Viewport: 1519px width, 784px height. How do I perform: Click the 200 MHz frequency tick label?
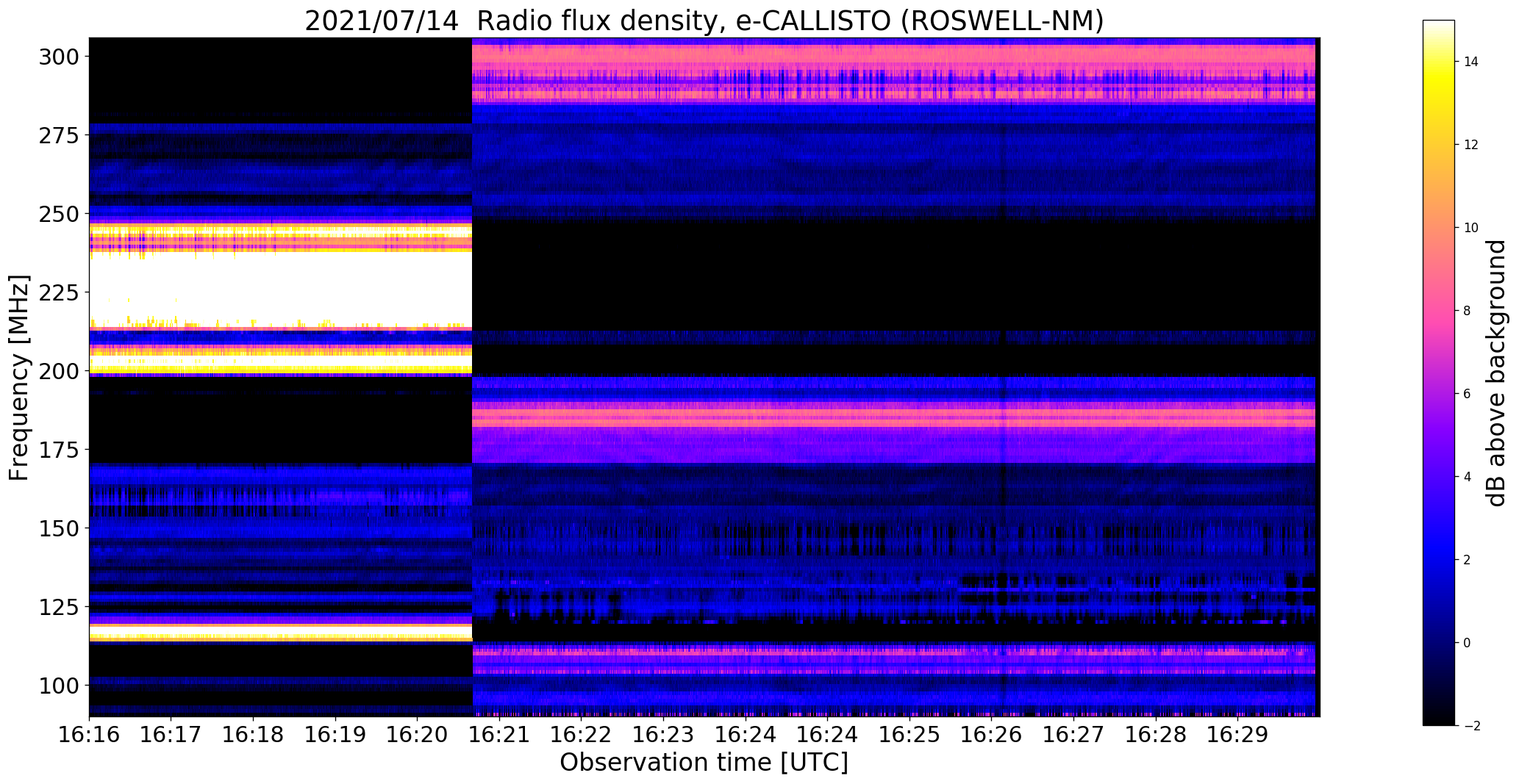coord(59,371)
